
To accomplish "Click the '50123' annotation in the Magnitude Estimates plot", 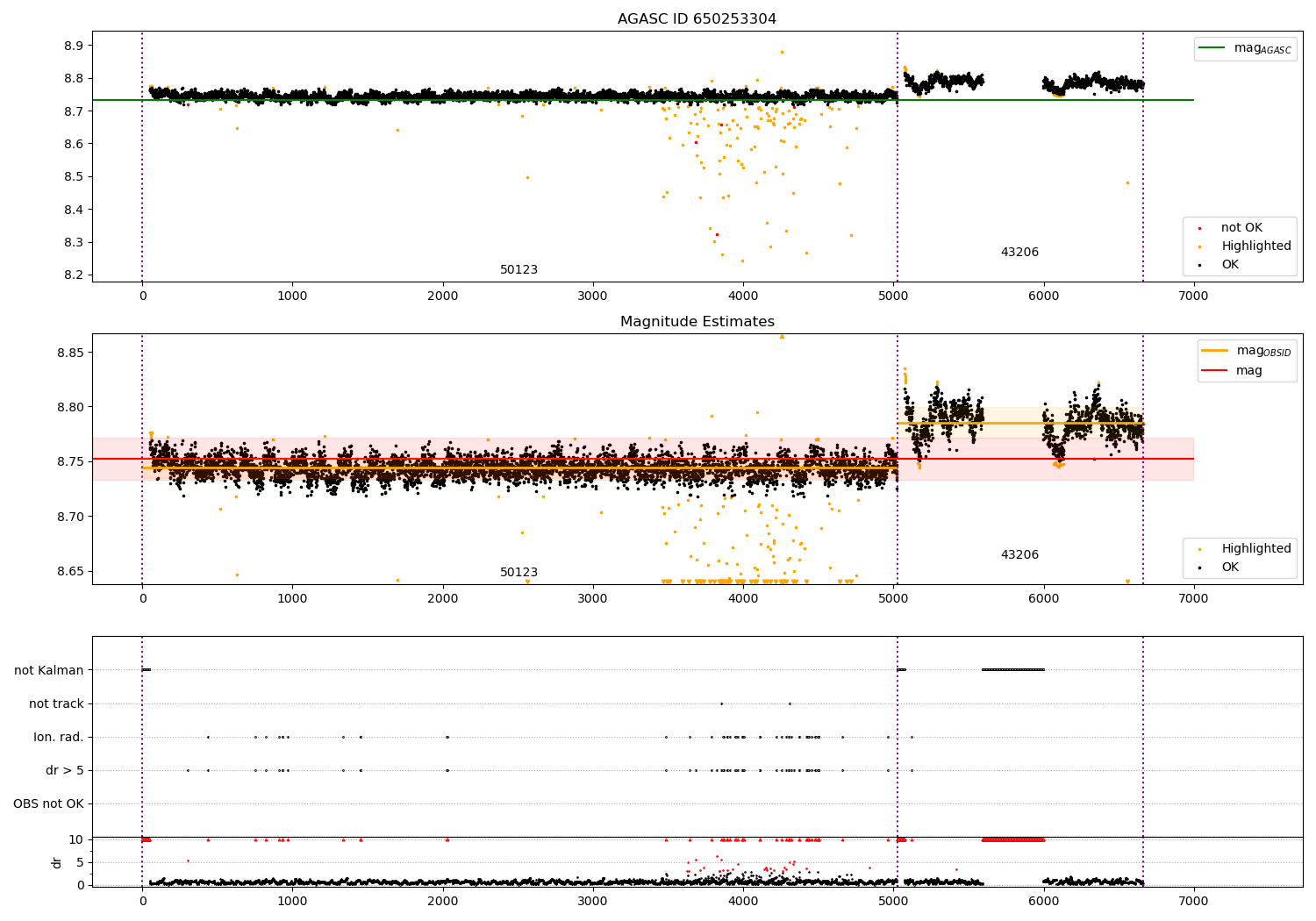I will click(519, 573).
